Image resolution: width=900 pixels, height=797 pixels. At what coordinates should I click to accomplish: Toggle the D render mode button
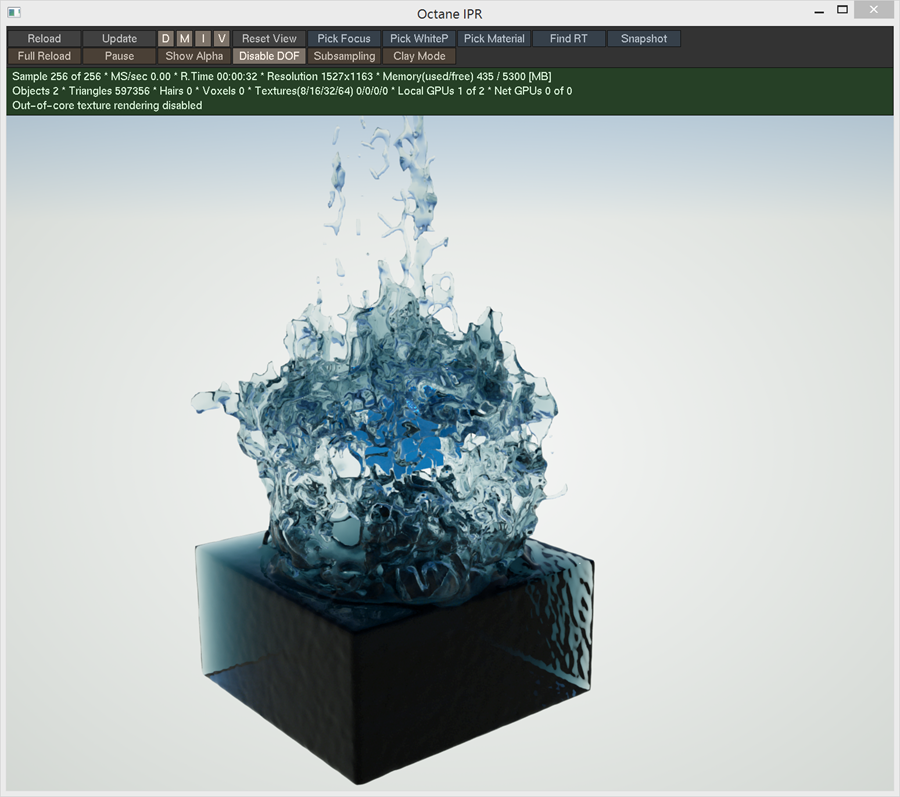pyautogui.click(x=165, y=38)
